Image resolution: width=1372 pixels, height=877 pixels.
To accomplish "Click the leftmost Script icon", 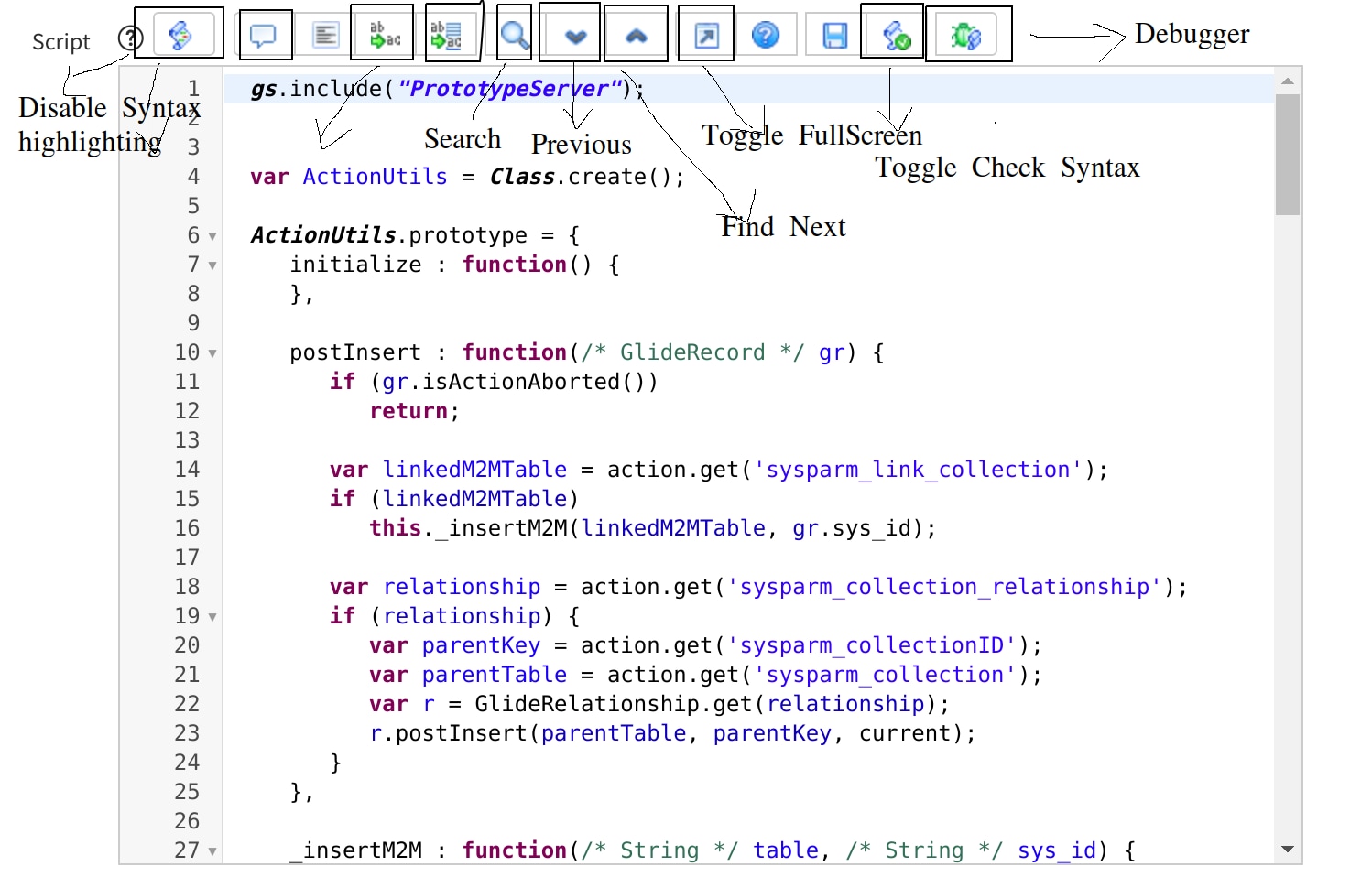I will pos(180,34).
